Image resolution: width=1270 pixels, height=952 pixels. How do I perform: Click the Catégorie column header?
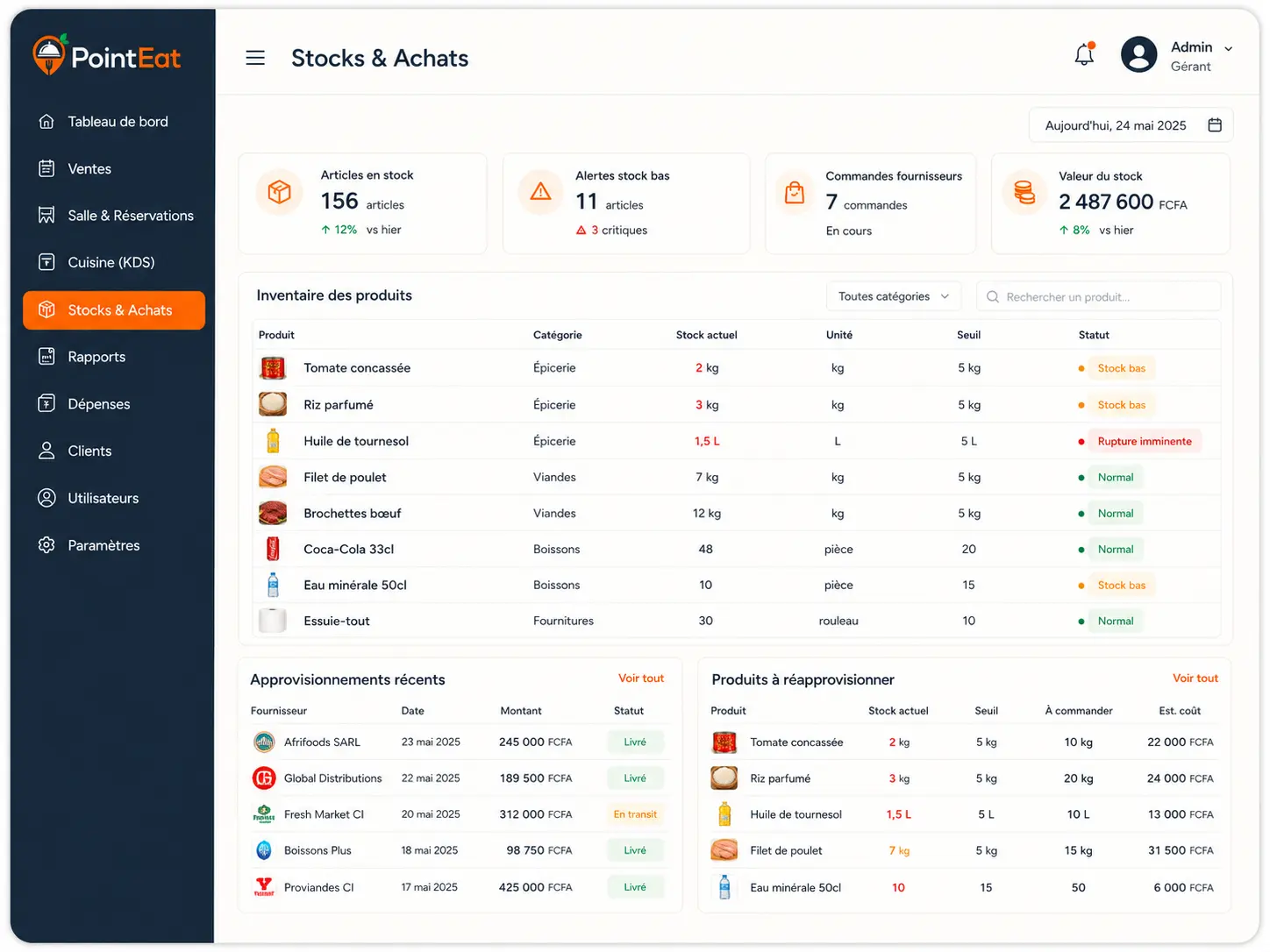click(557, 335)
